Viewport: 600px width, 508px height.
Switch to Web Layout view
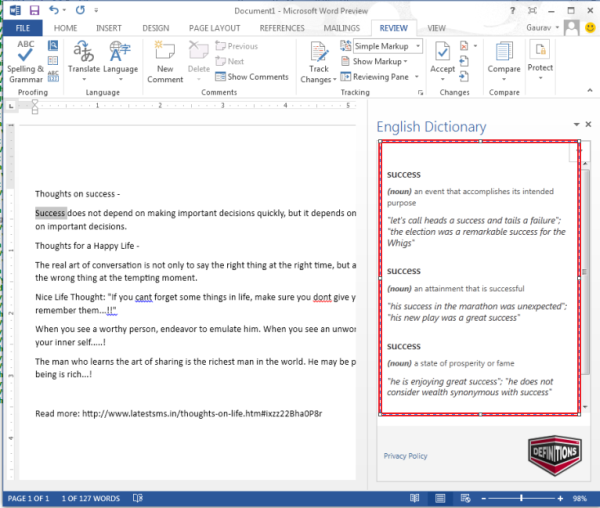tap(465, 498)
